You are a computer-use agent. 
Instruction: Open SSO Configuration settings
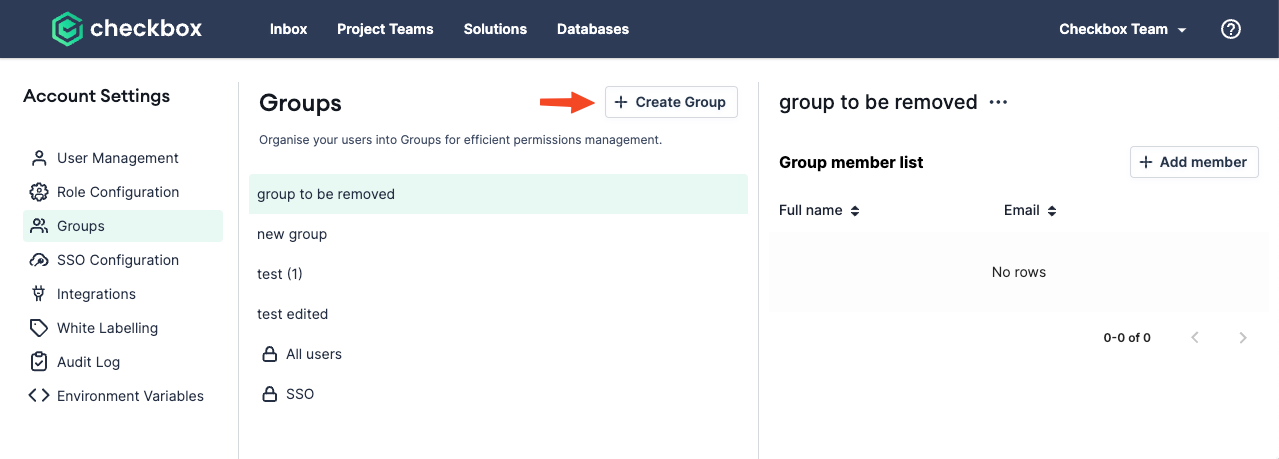click(123, 260)
